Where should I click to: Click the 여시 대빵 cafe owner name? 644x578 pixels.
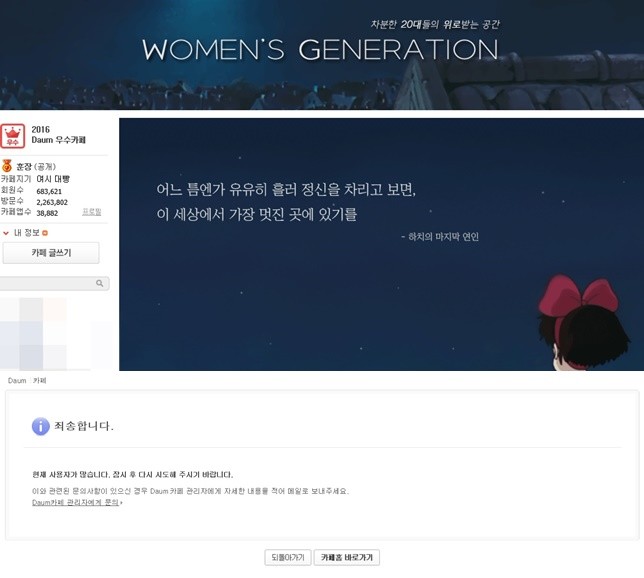tap(53, 179)
